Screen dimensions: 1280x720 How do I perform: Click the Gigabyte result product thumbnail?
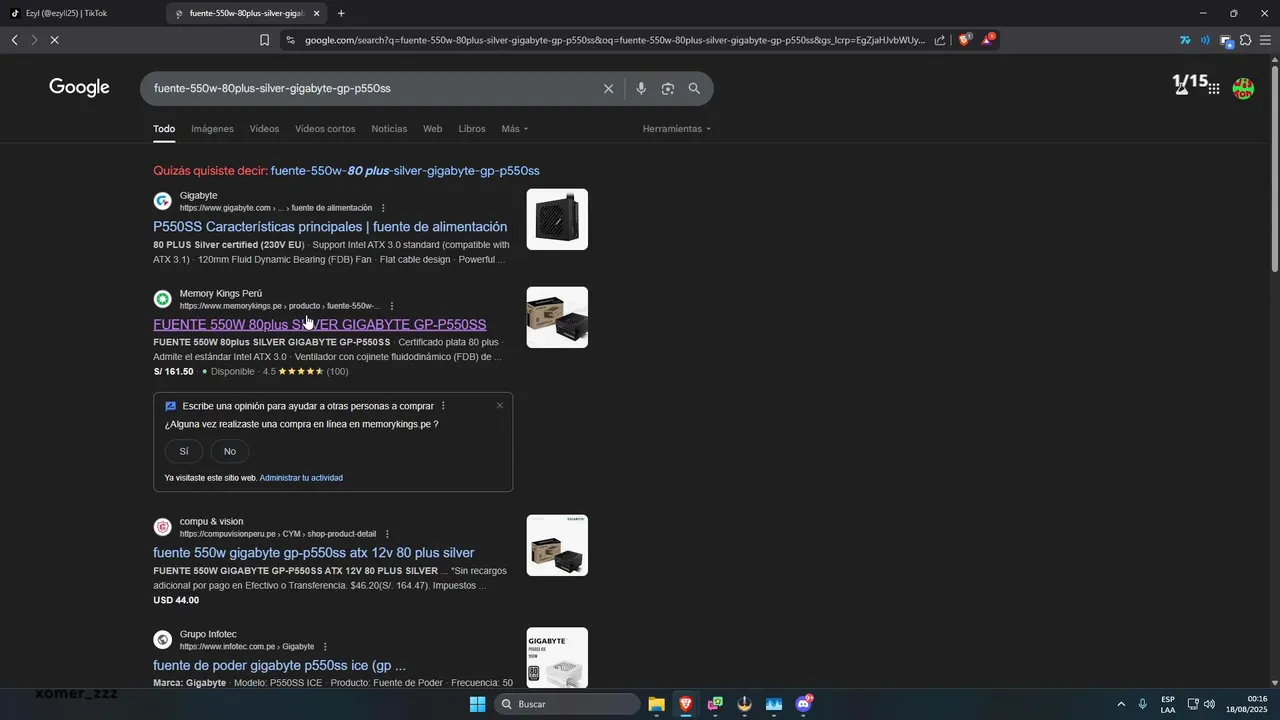557,219
